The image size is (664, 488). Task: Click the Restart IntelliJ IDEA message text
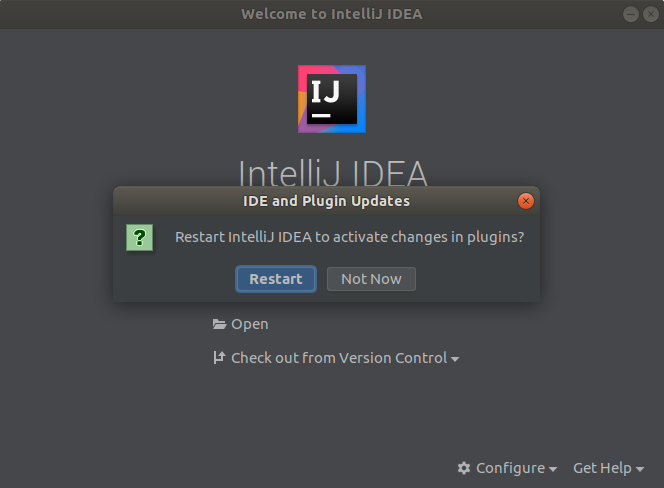(x=349, y=237)
